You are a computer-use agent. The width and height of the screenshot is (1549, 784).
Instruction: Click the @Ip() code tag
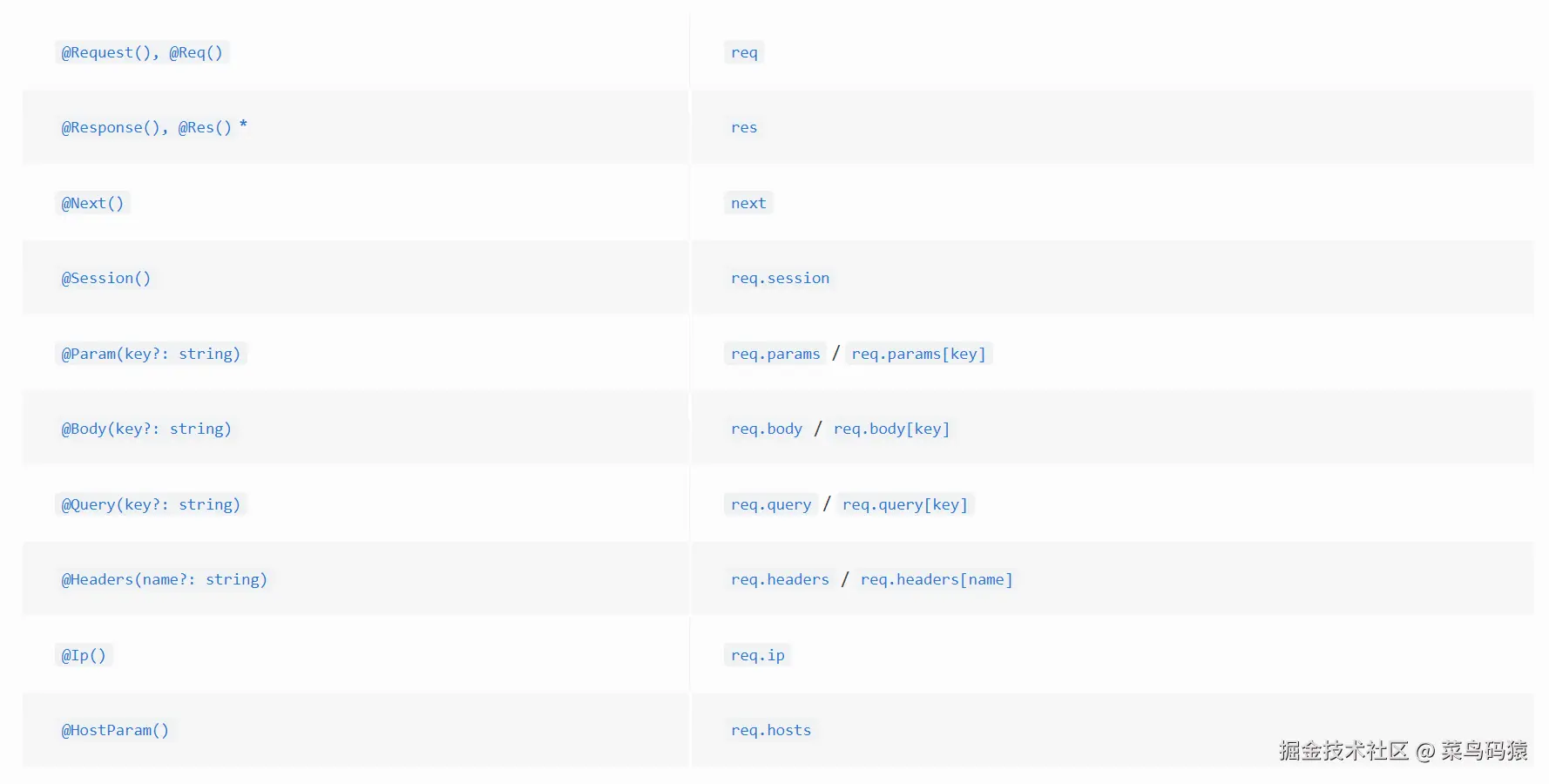(x=84, y=655)
